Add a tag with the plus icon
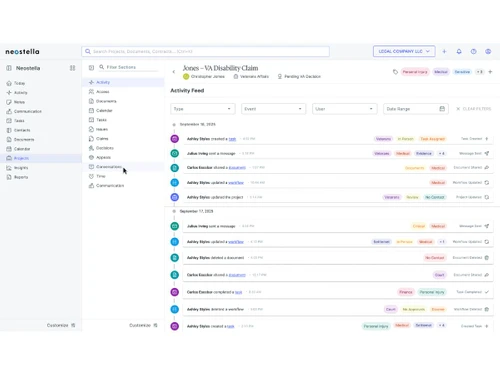This screenshot has height=375, width=500. tap(490, 72)
